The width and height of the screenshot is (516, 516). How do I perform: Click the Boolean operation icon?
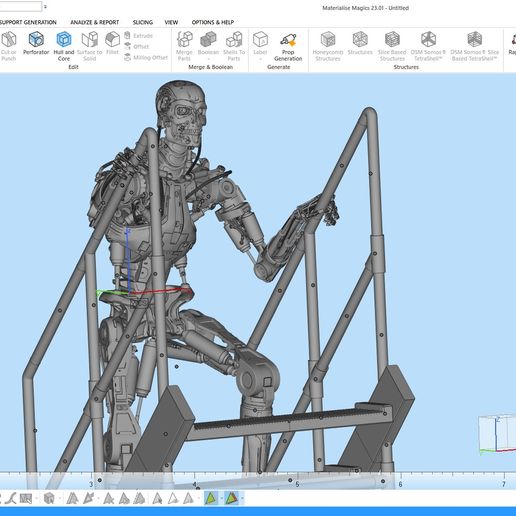(208, 40)
